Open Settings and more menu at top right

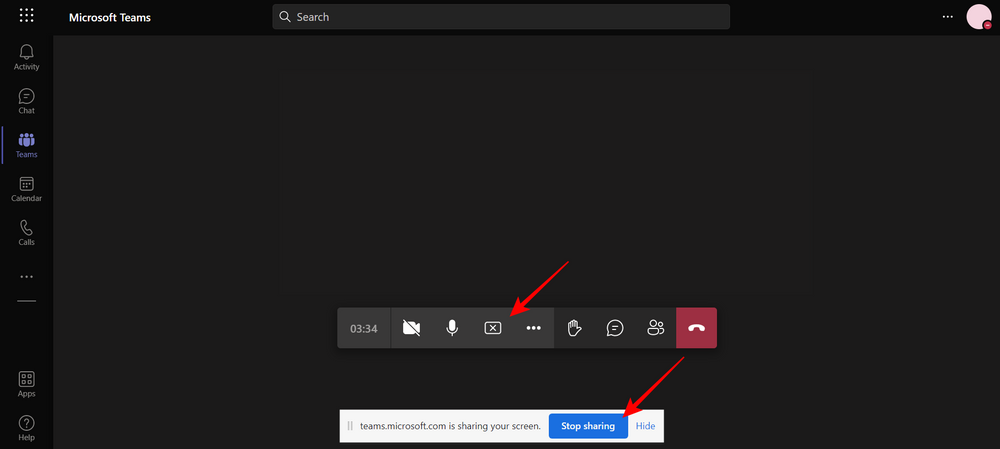948,17
